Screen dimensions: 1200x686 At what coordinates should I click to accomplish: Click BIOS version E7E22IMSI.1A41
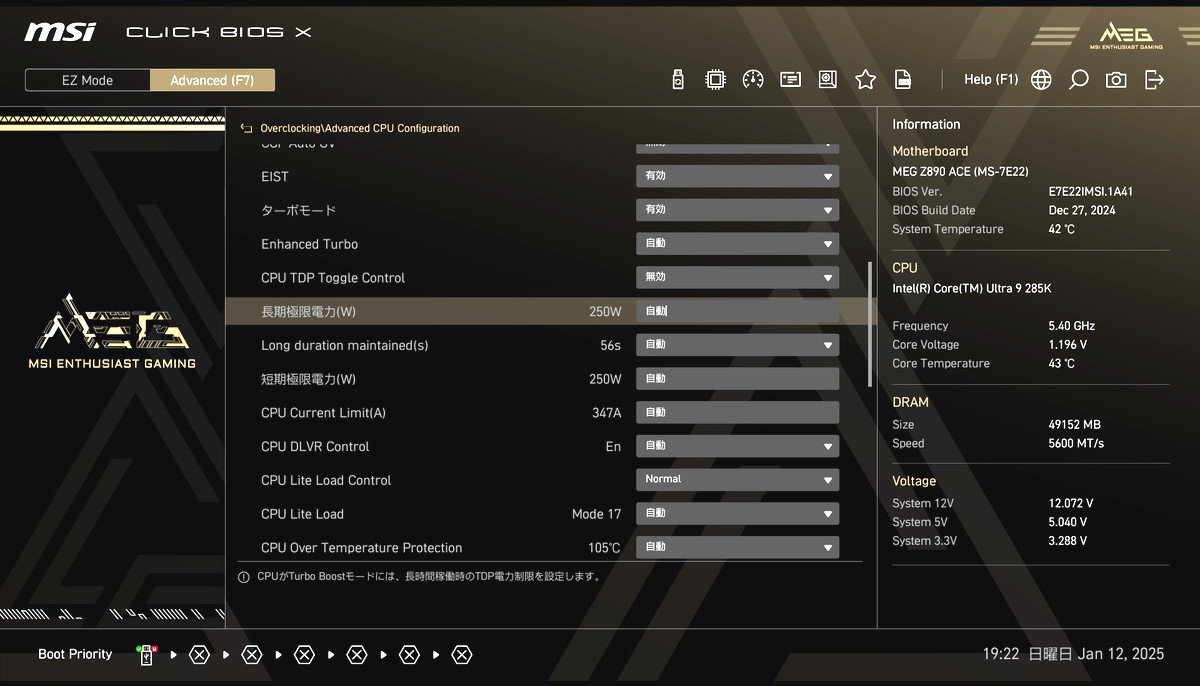click(x=1090, y=191)
